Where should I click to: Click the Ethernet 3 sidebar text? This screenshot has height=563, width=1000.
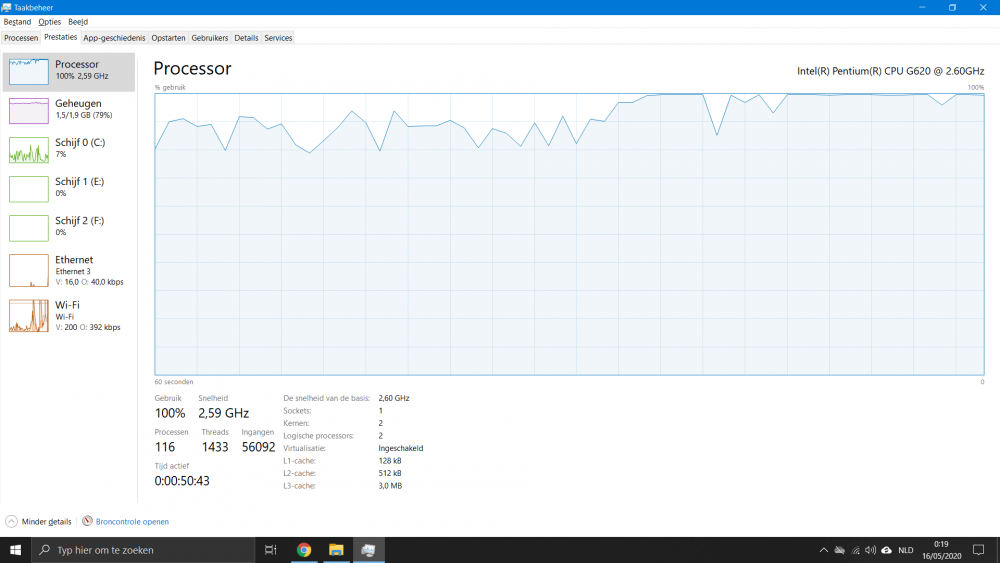click(x=73, y=272)
